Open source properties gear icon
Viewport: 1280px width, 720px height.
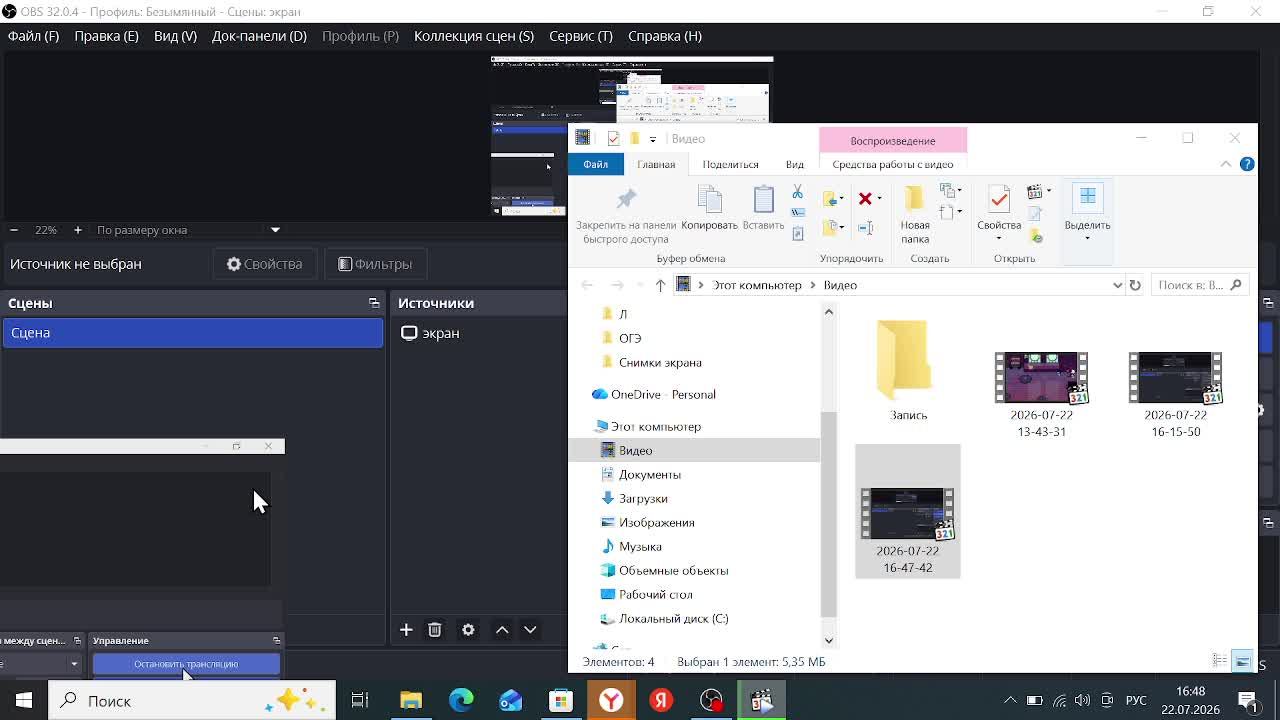[x=468, y=630]
